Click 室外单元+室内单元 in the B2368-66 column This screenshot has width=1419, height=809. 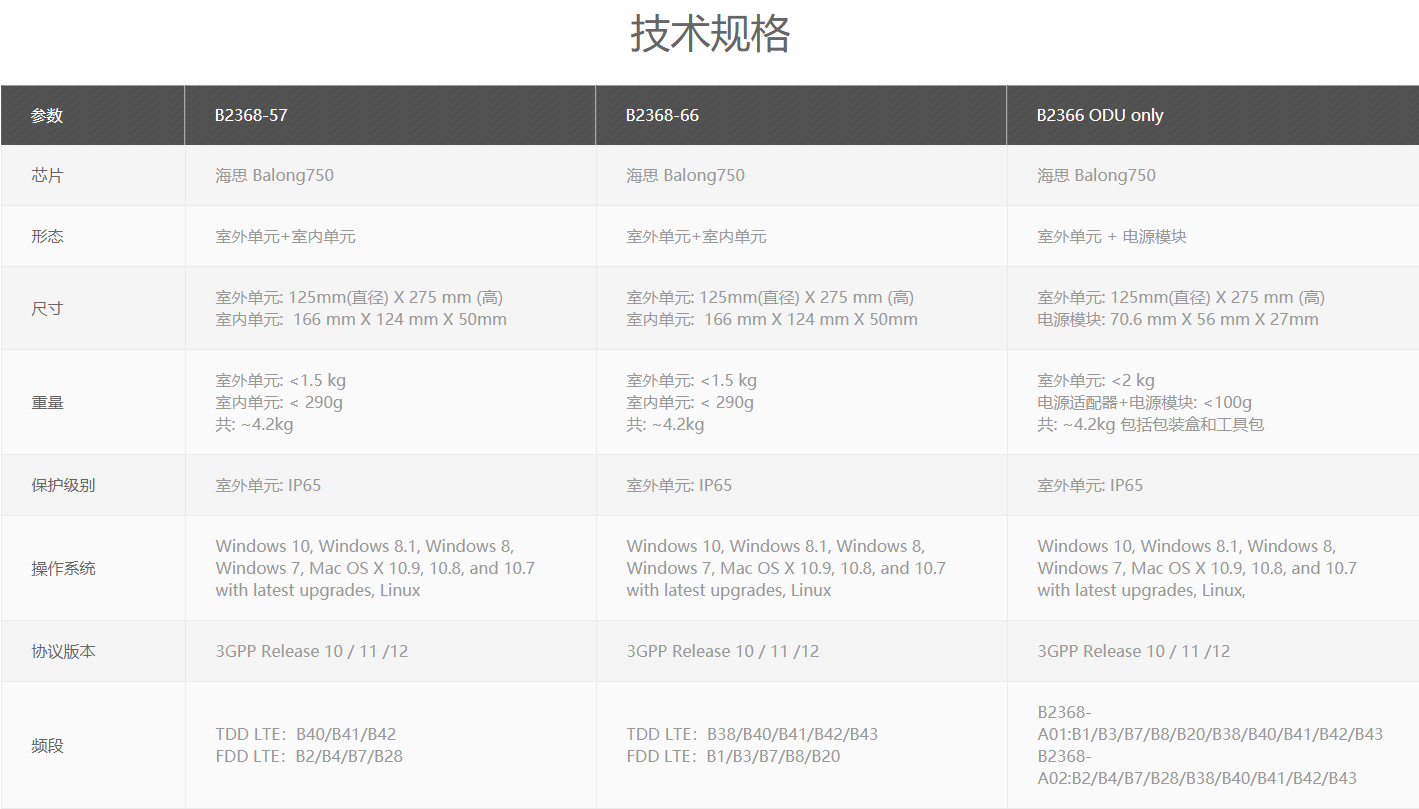[696, 237]
